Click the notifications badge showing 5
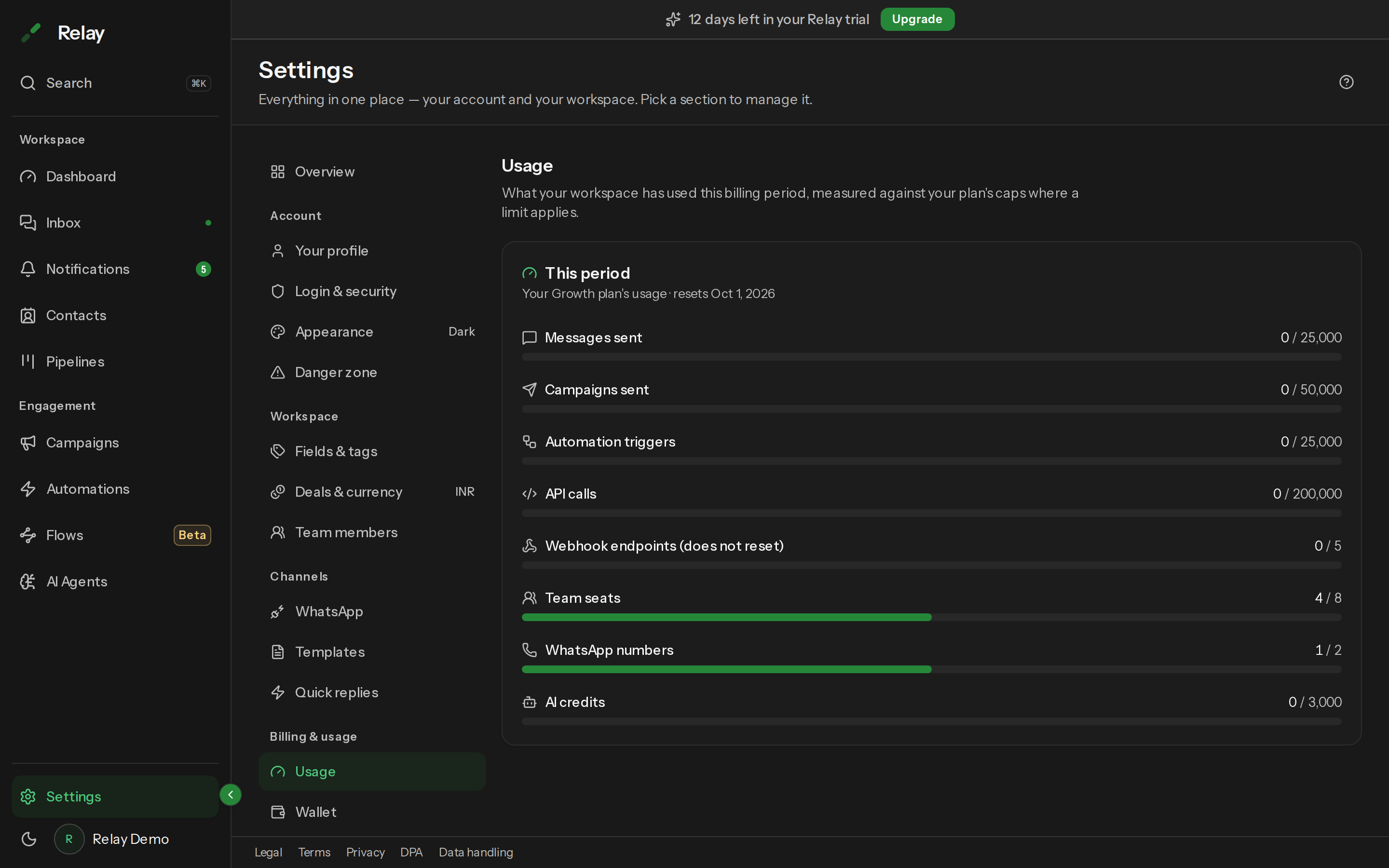The image size is (1389, 868). coord(203,269)
